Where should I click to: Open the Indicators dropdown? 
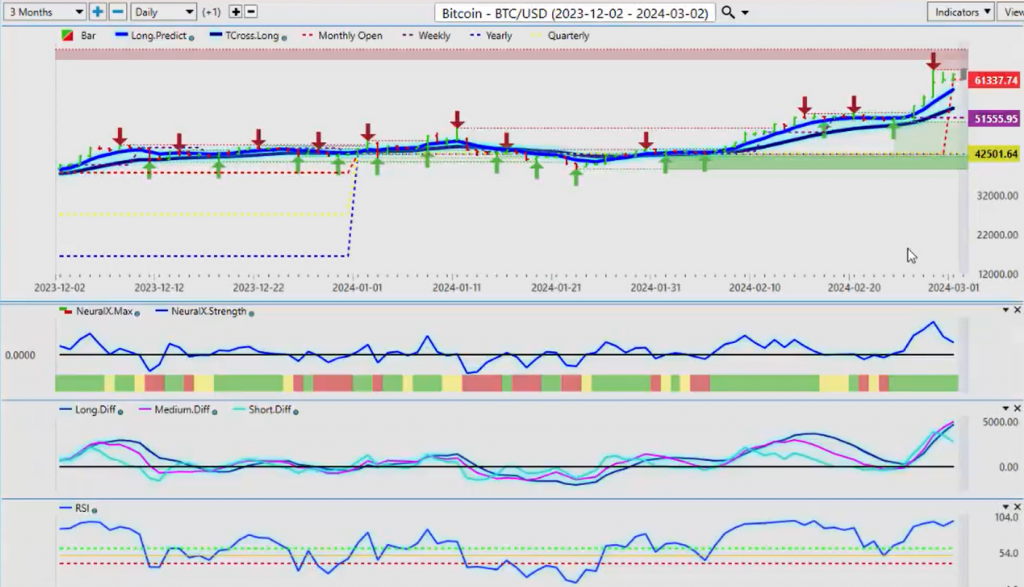pos(961,12)
